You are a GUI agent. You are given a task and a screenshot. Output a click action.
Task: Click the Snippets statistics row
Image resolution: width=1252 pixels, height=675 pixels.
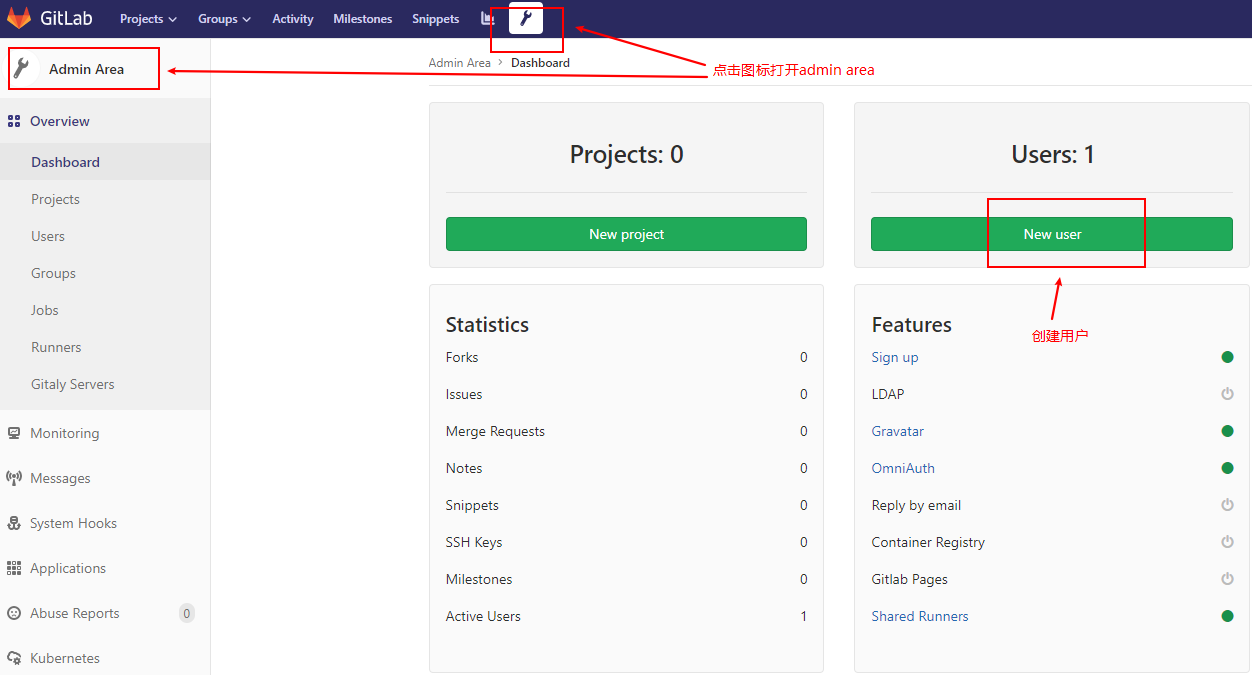[626, 505]
